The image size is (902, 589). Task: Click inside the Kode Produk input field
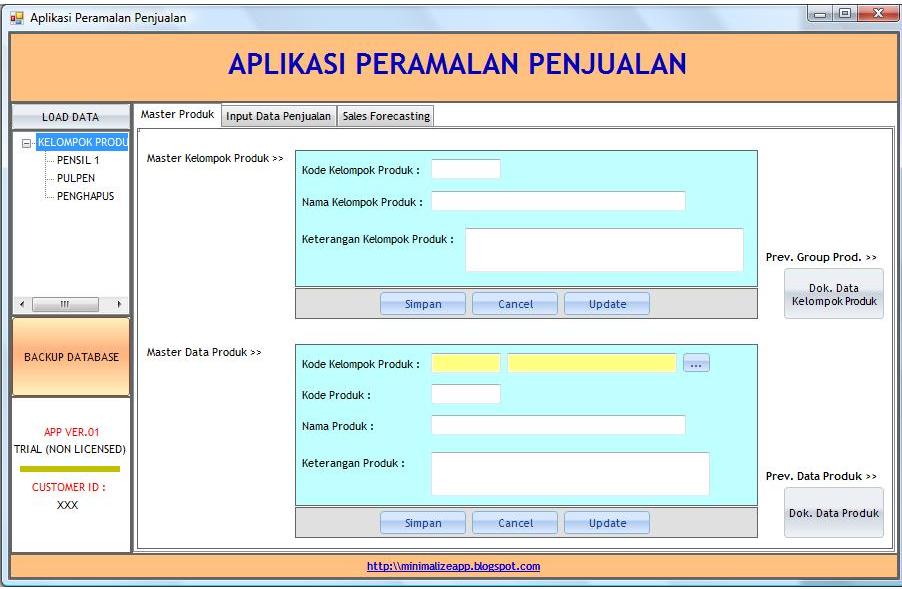point(465,393)
